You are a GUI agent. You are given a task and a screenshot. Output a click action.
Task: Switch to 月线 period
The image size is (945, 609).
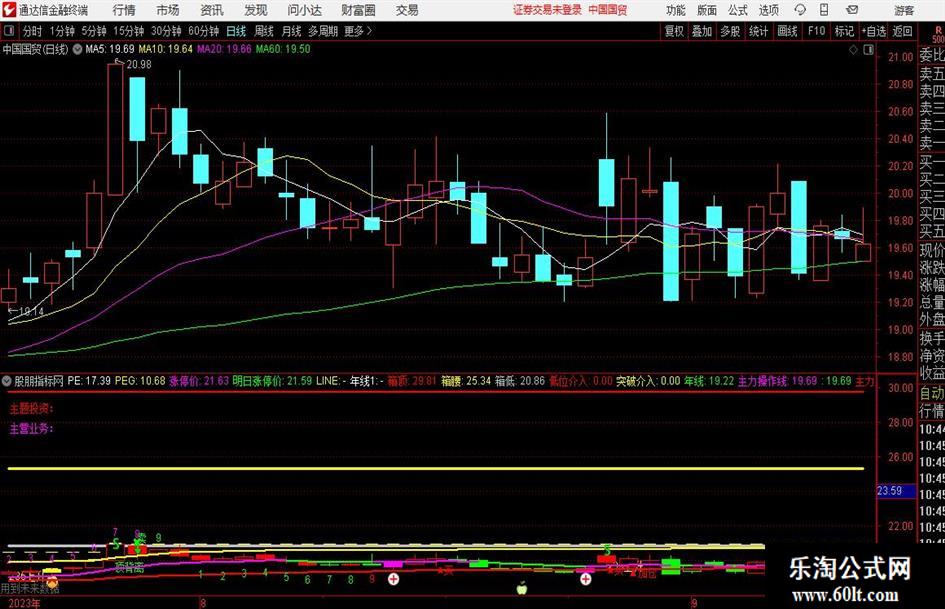(x=292, y=31)
